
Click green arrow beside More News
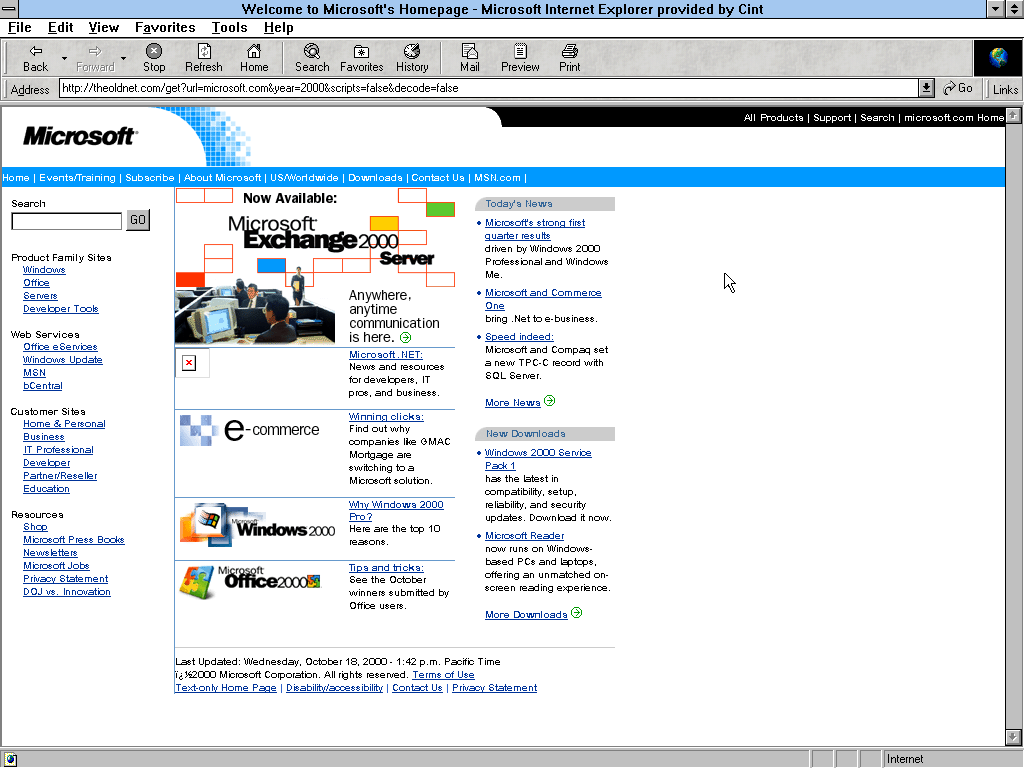(549, 401)
